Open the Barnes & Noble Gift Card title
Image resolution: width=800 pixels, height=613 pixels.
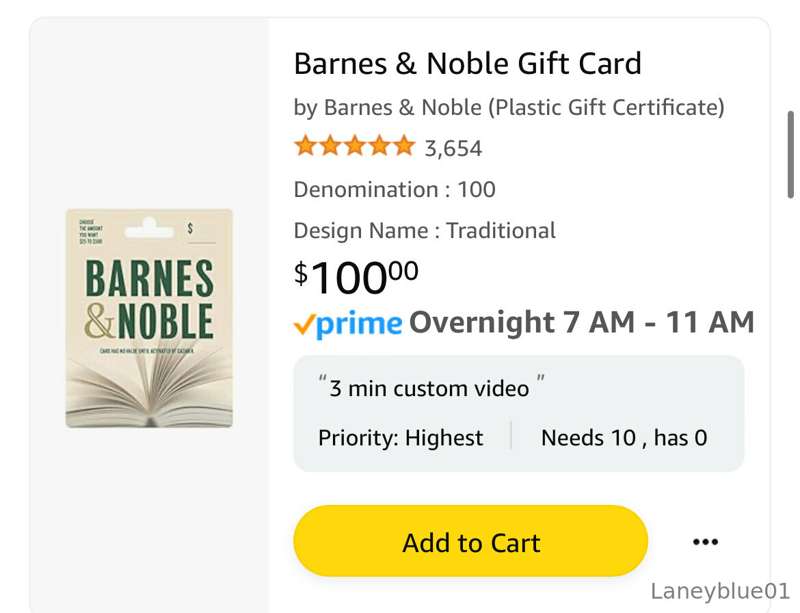(x=467, y=64)
